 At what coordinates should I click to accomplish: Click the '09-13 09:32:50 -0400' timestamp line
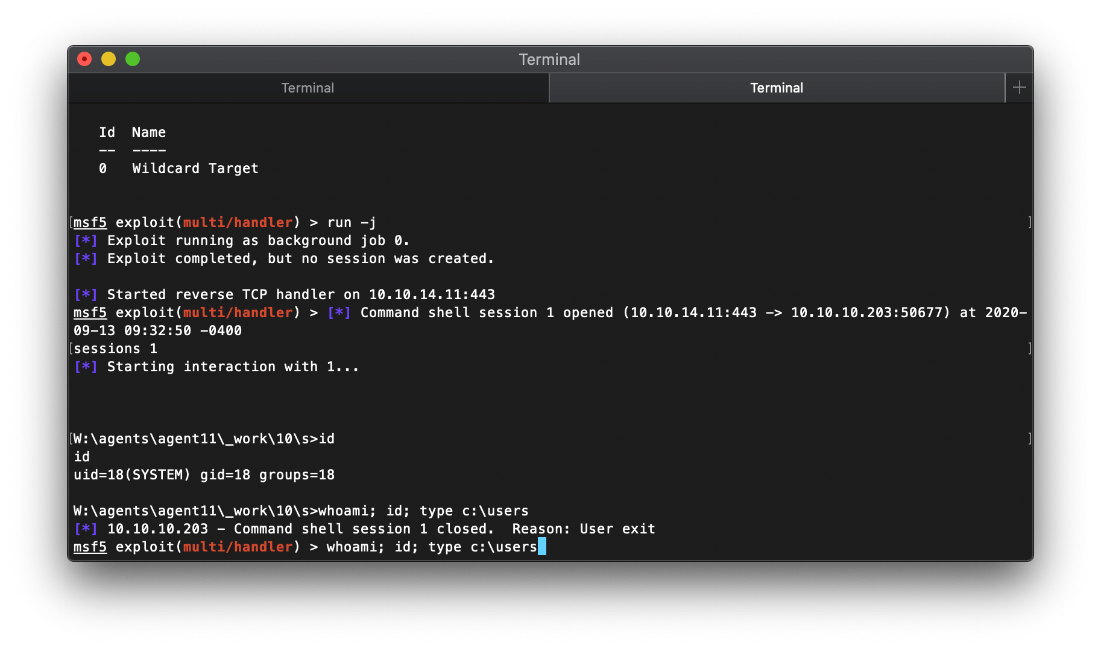pyautogui.click(x=157, y=331)
